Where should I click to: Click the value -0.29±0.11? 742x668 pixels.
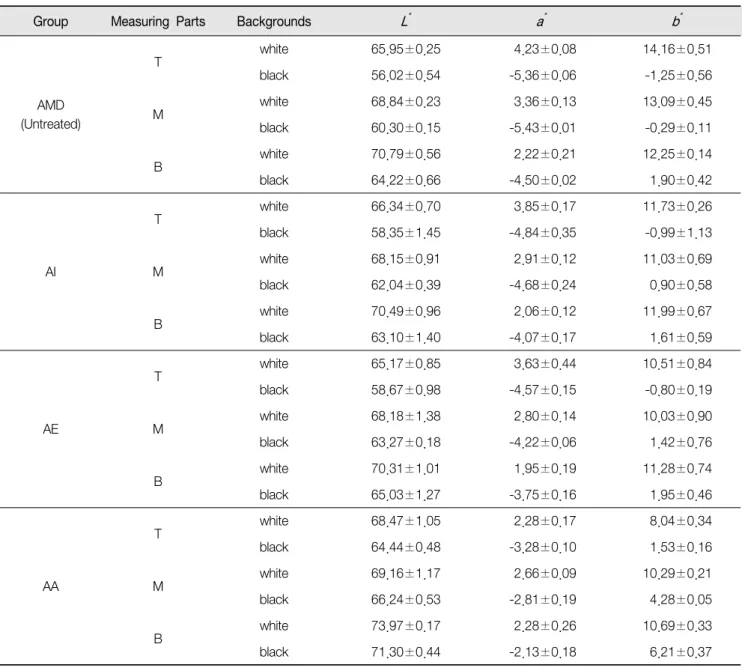click(x=678, y=128)
